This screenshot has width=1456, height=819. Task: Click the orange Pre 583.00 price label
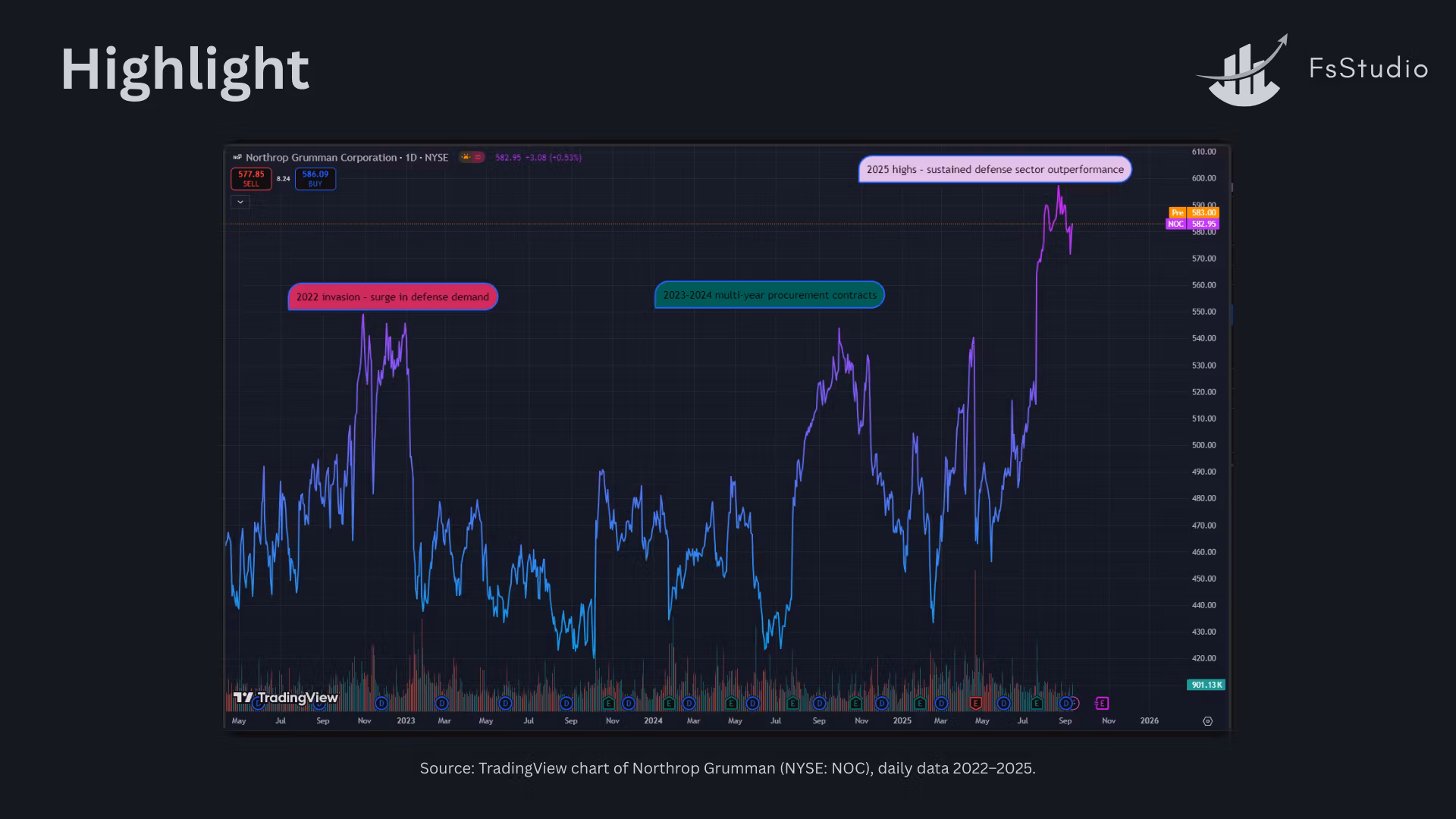[1194, 213]
